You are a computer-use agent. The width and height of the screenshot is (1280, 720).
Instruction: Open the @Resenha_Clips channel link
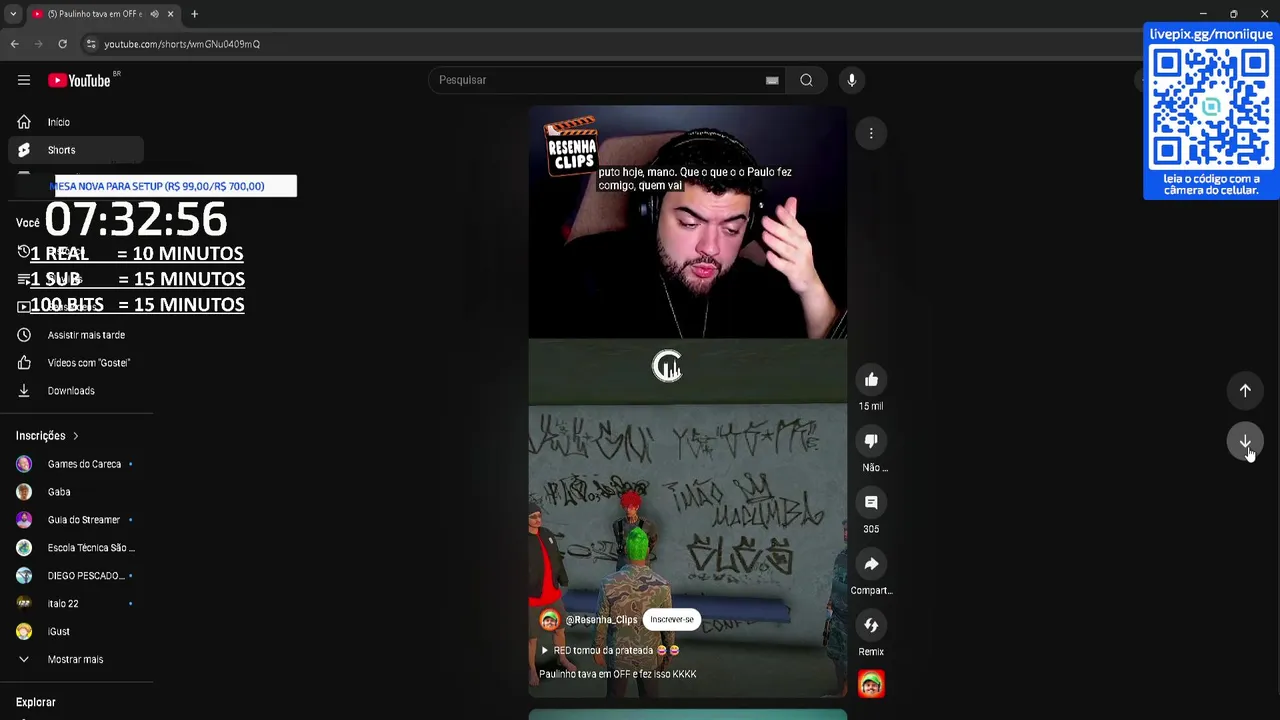601,620
